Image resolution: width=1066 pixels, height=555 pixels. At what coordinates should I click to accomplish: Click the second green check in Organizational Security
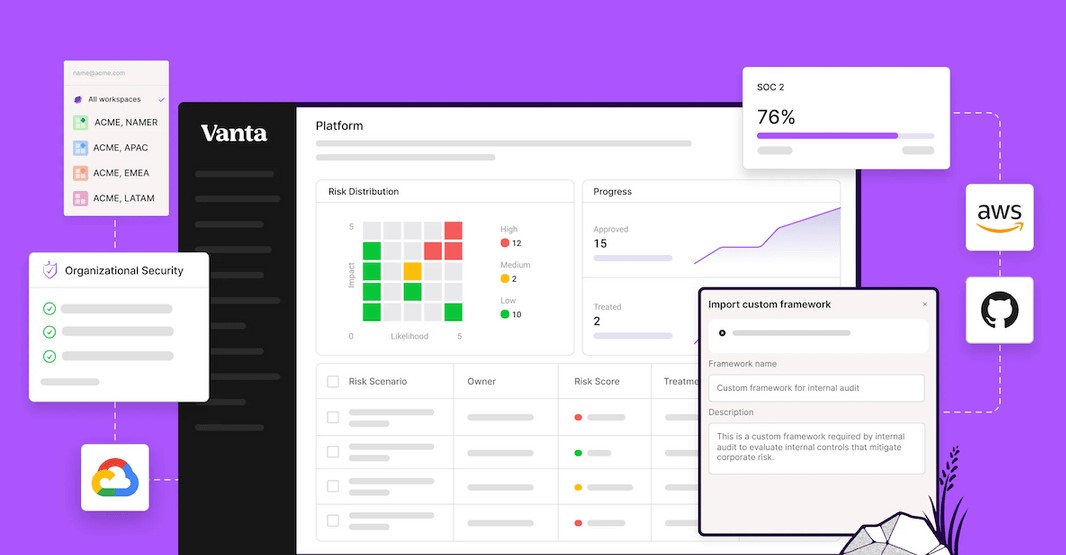point(49,332)
